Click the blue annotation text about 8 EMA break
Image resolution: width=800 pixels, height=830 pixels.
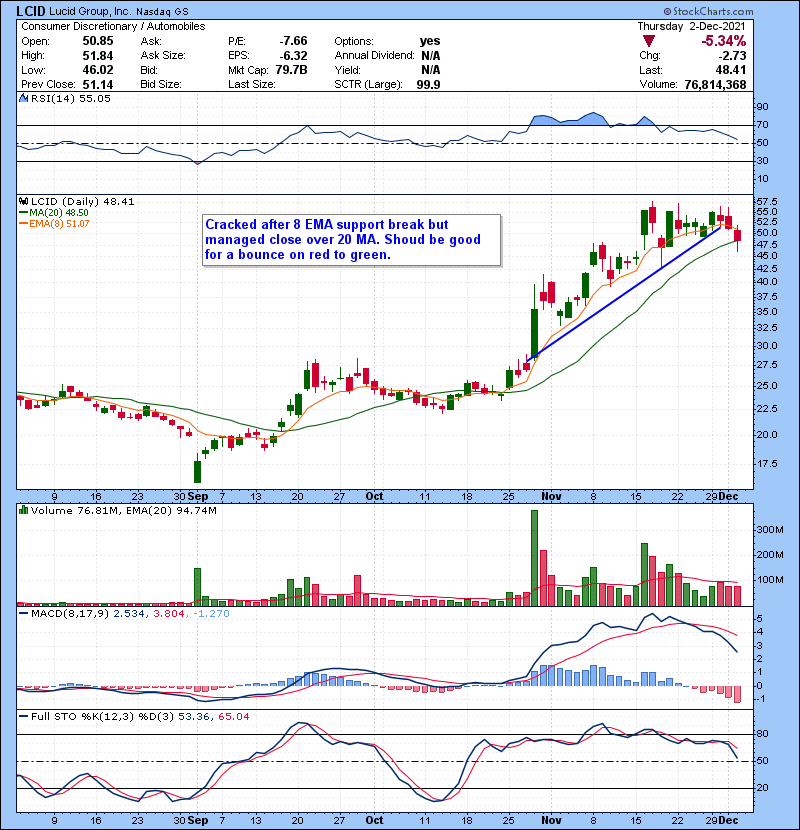(343, 240)
